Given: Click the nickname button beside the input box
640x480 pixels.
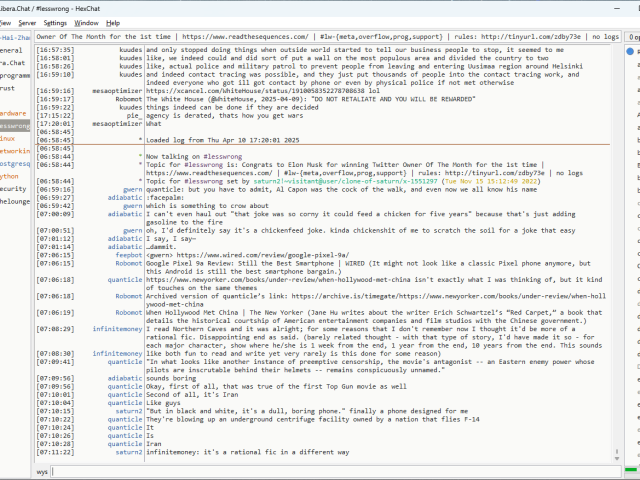Looking at the screenshot, I should [x=42, y=471].
